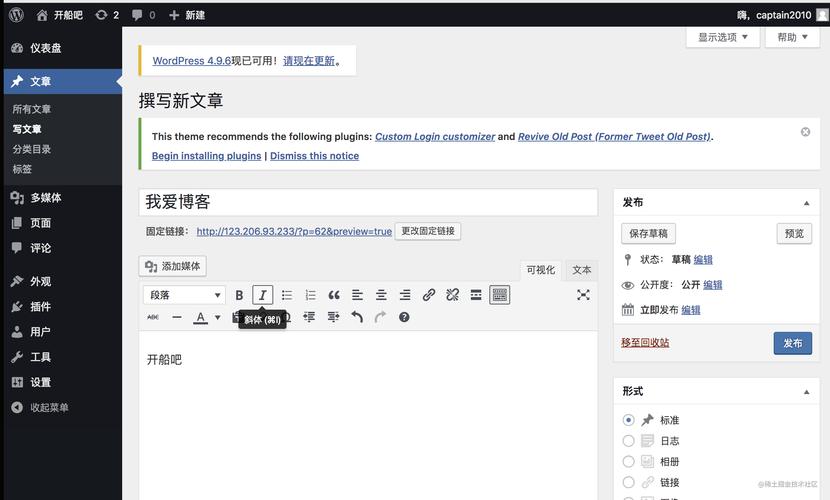
Task: Click the post title field 我爱博客
Action: [368, 202]
